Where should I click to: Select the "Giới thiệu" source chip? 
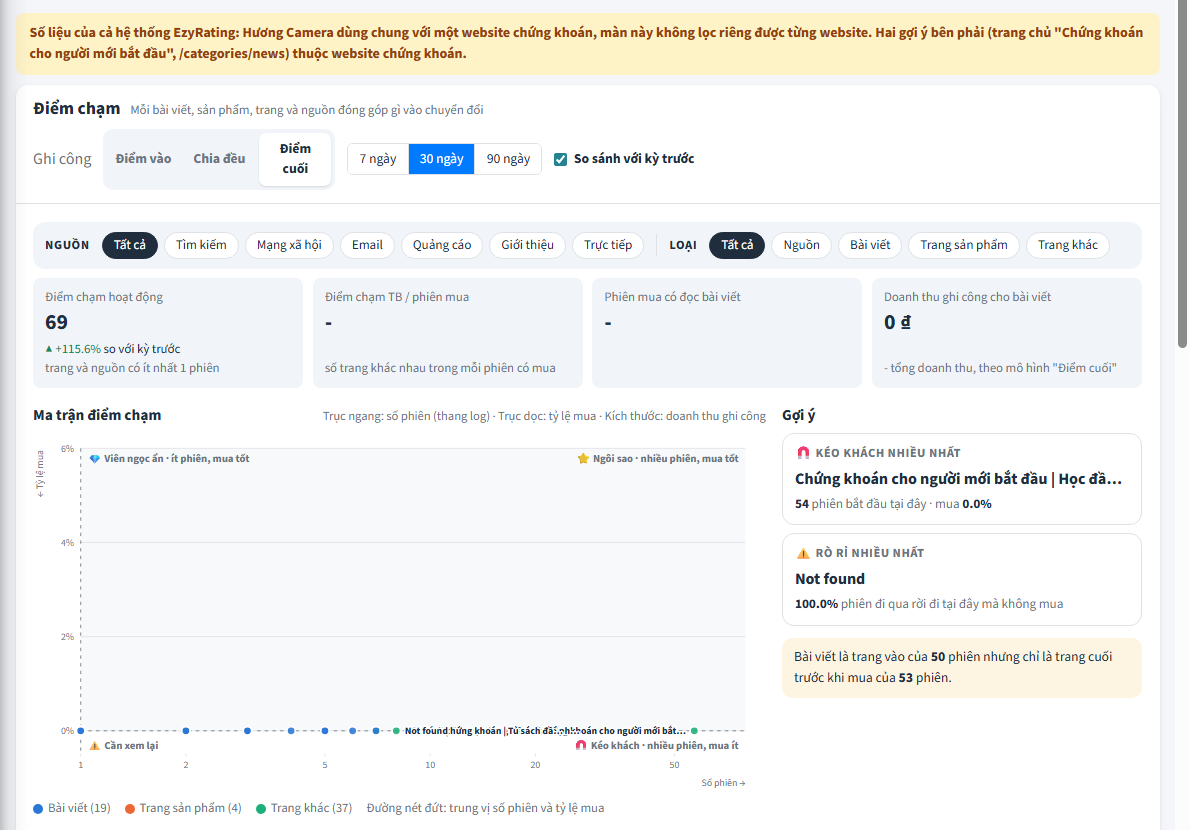click(x=527, y=245)
